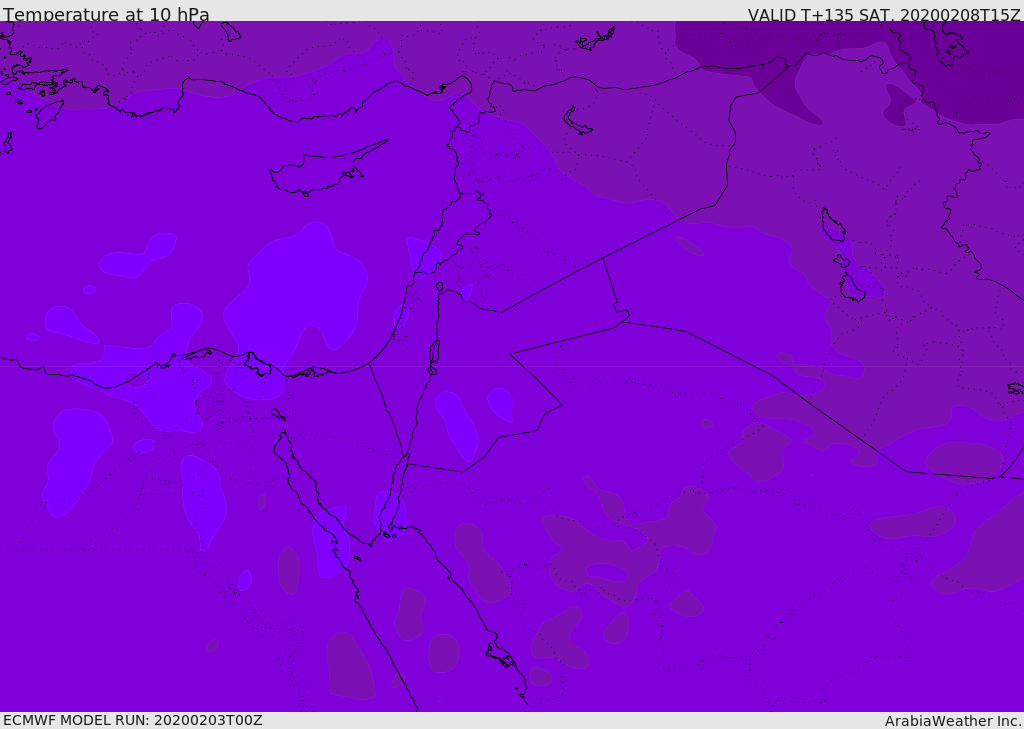Screen dimensions: 1024x729
Task: Click the 'ECMWF MODEL RUN: 20200203T00Z' footer text
Action: pyautogui.click(x=133, y=720)
